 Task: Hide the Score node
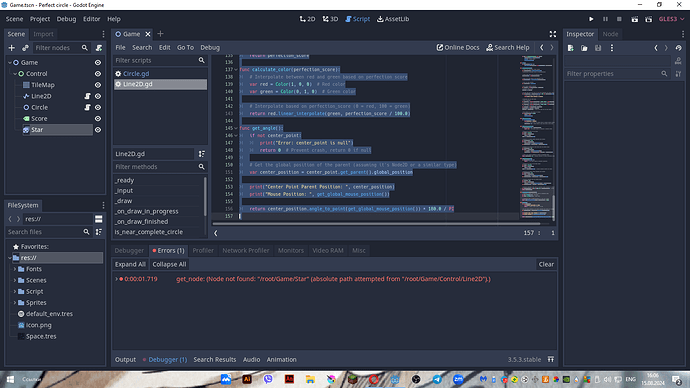pyautogui.click(x=98, y=118)
